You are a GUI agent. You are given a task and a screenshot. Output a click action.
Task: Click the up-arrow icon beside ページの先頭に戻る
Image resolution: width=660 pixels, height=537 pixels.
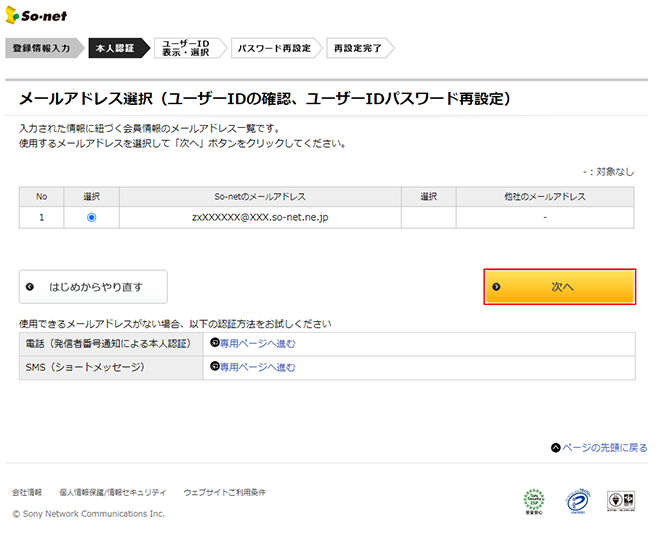click(x=555, y=447)
